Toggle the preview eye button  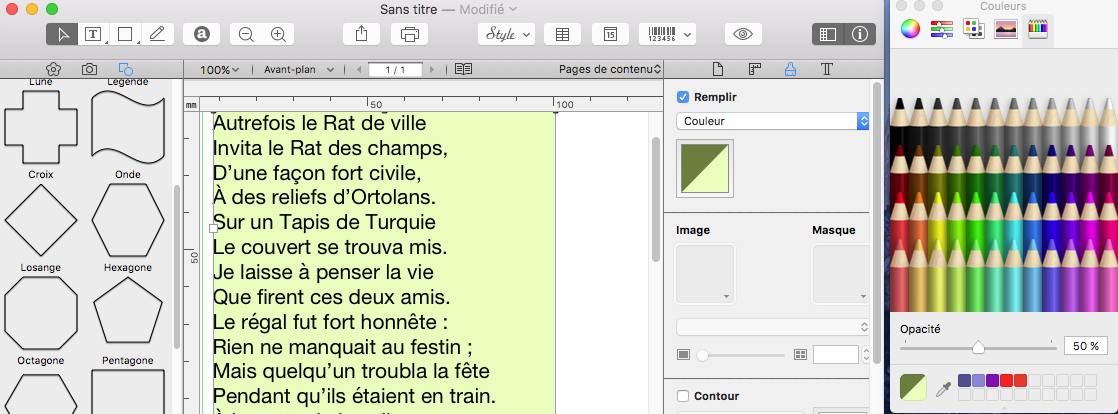point(742,34)
